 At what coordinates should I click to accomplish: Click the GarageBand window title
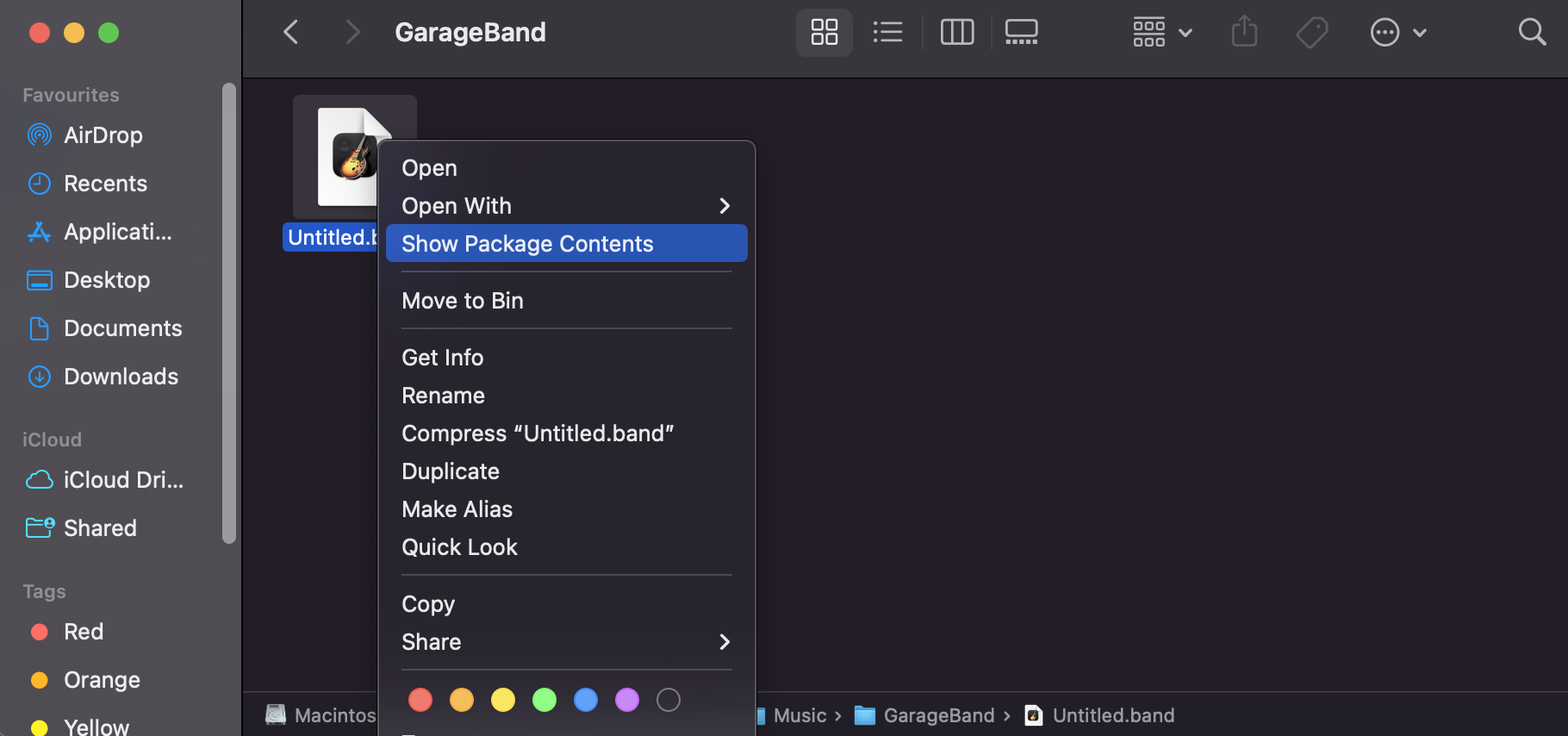point(470,33)
